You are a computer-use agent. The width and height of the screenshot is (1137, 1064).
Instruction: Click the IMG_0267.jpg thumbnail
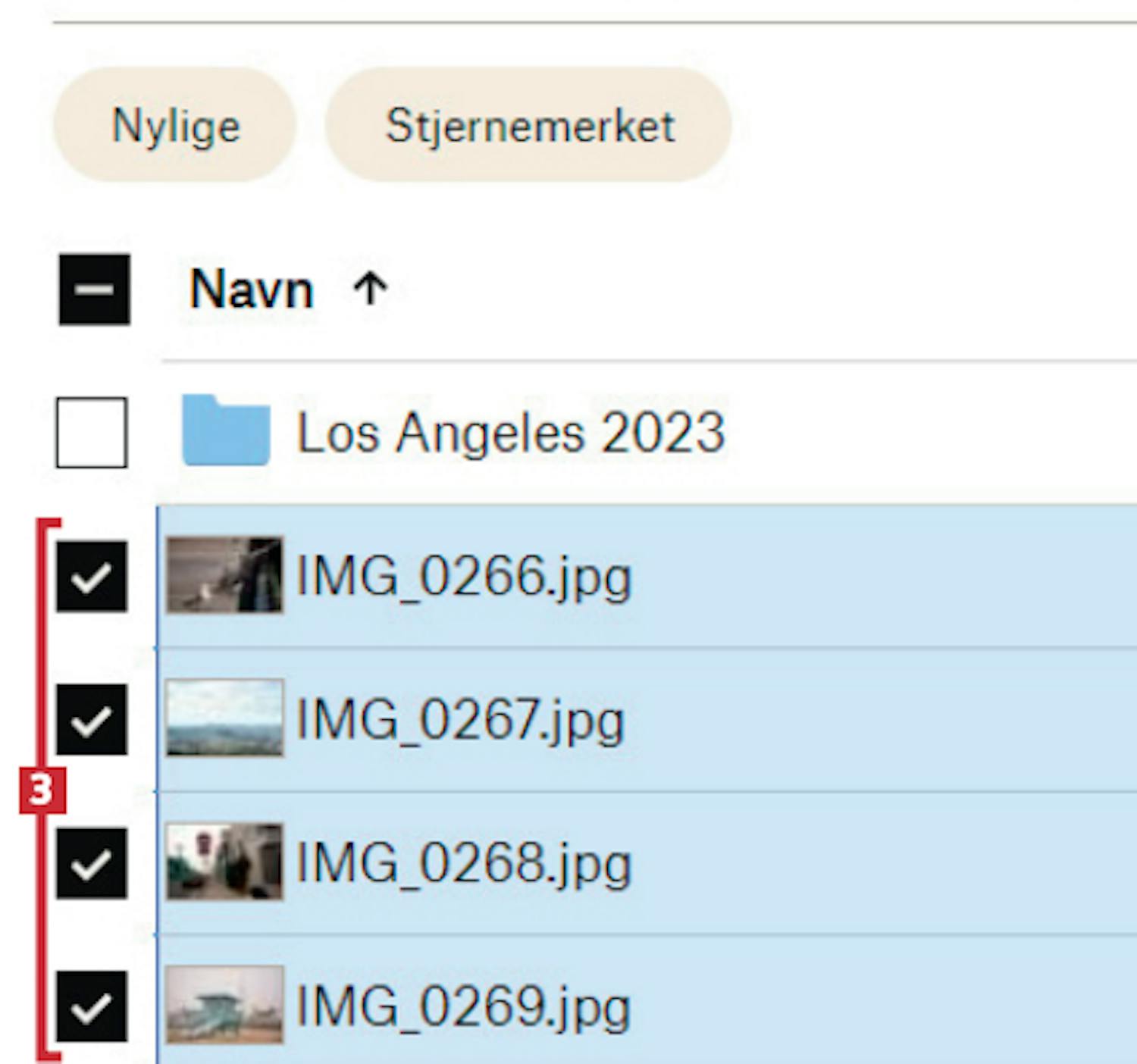(x=224, y=718)
